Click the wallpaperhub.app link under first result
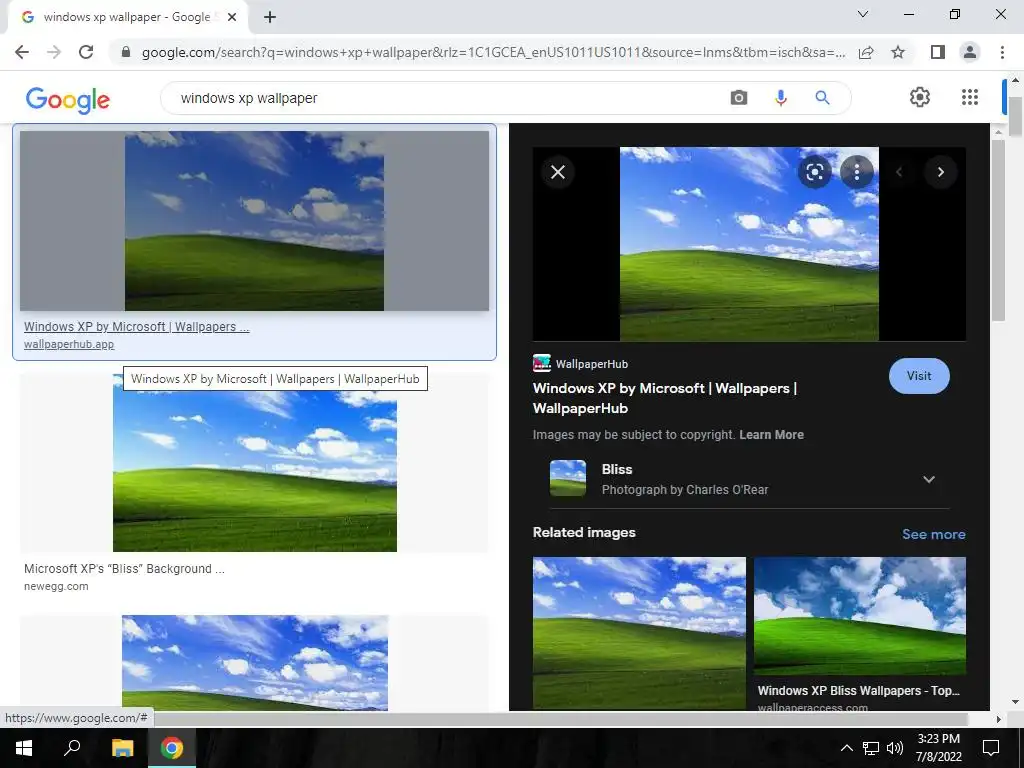Image resolution: width=1024 pixels, height=768 pixels. coord(69,344)
